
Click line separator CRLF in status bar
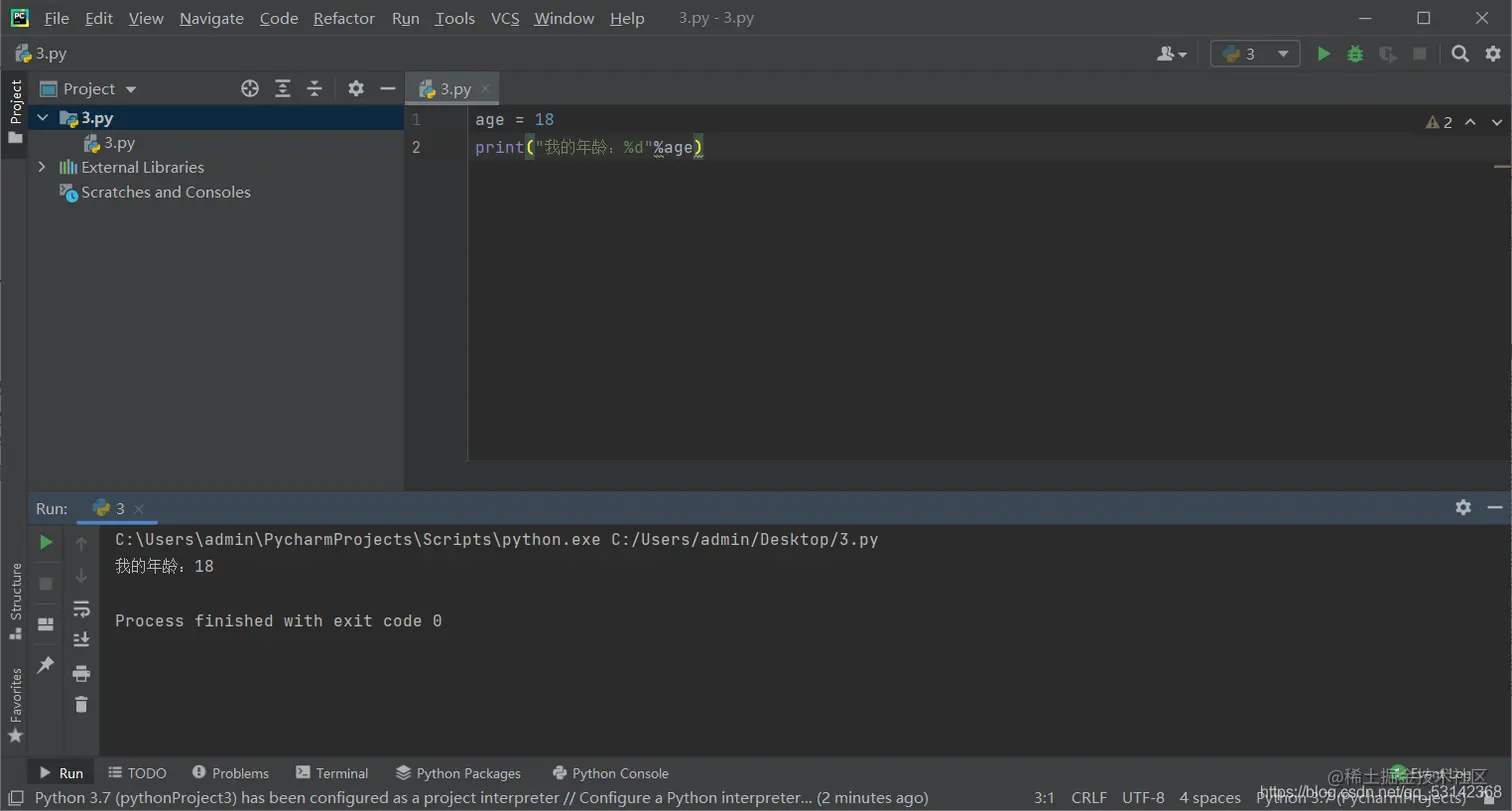pyautogui.click(x=1089, y=798)
